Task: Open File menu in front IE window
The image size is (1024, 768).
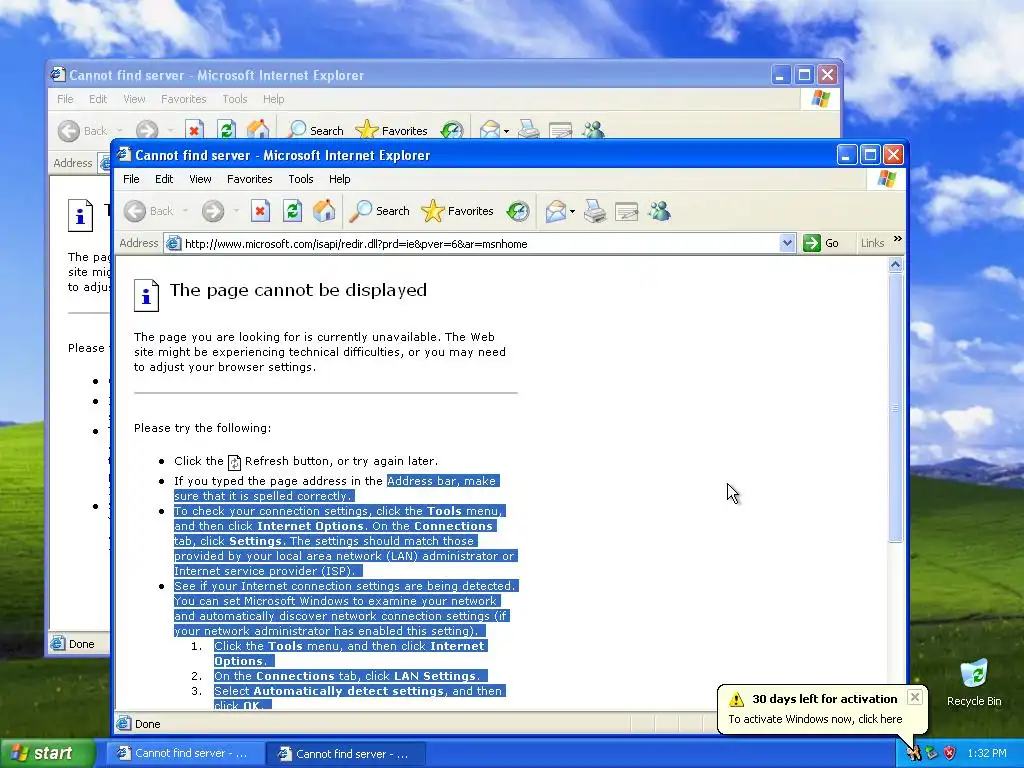Action: tap(131, 179)
